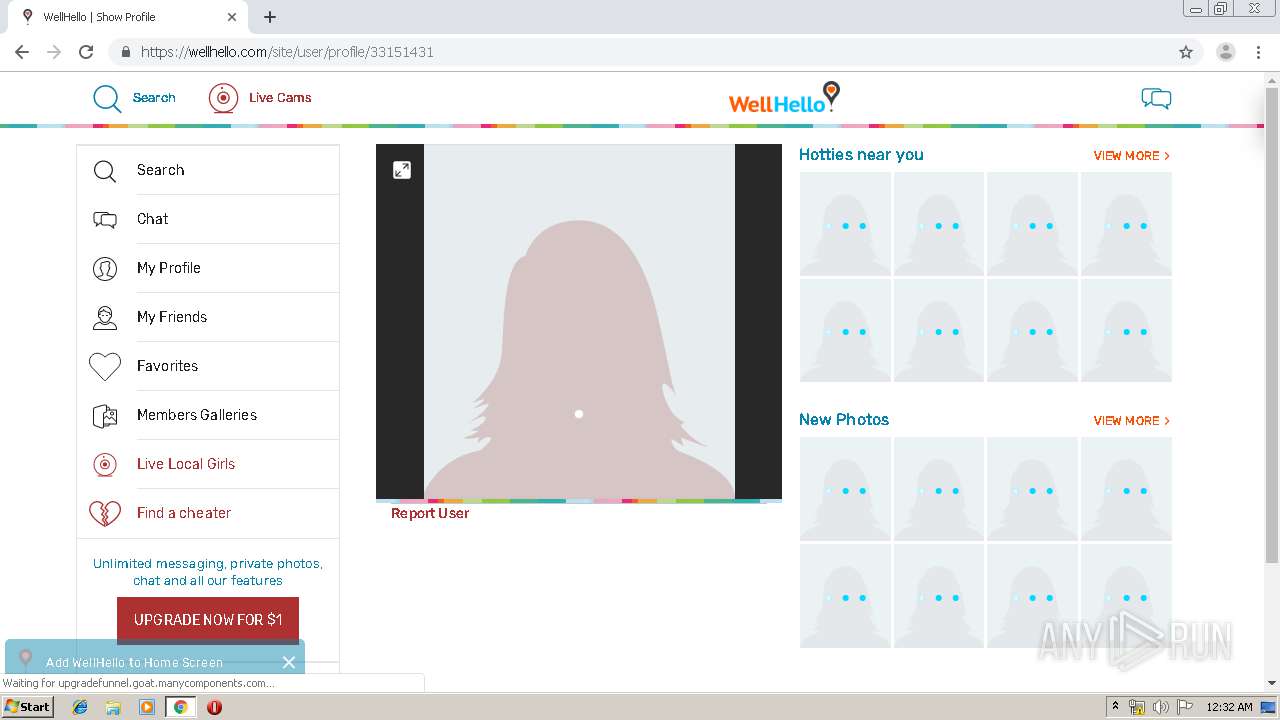Screen dimensions: 1280x720
Task: Click the My Friends person icon
Action: tap(105, 318)
